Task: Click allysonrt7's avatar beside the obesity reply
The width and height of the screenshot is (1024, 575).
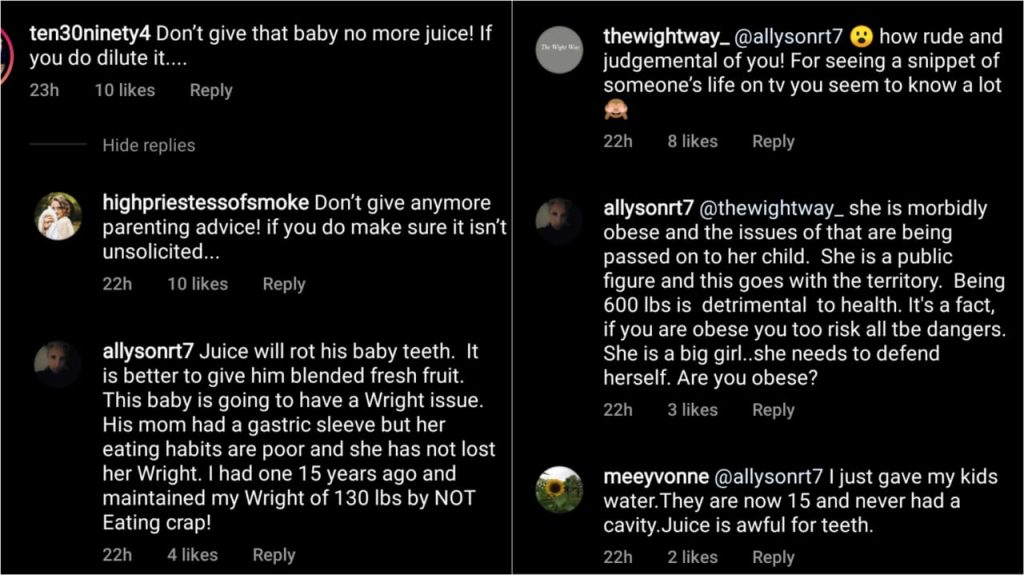Action: coord(559,221)
